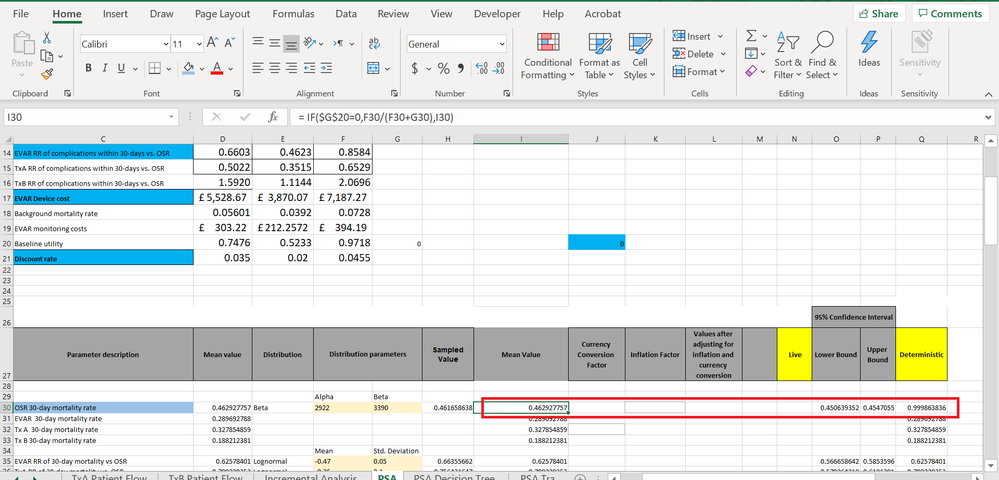Toggle Center horizontal alignment
This screenshot has height=480, width=999.
point(275,68)
